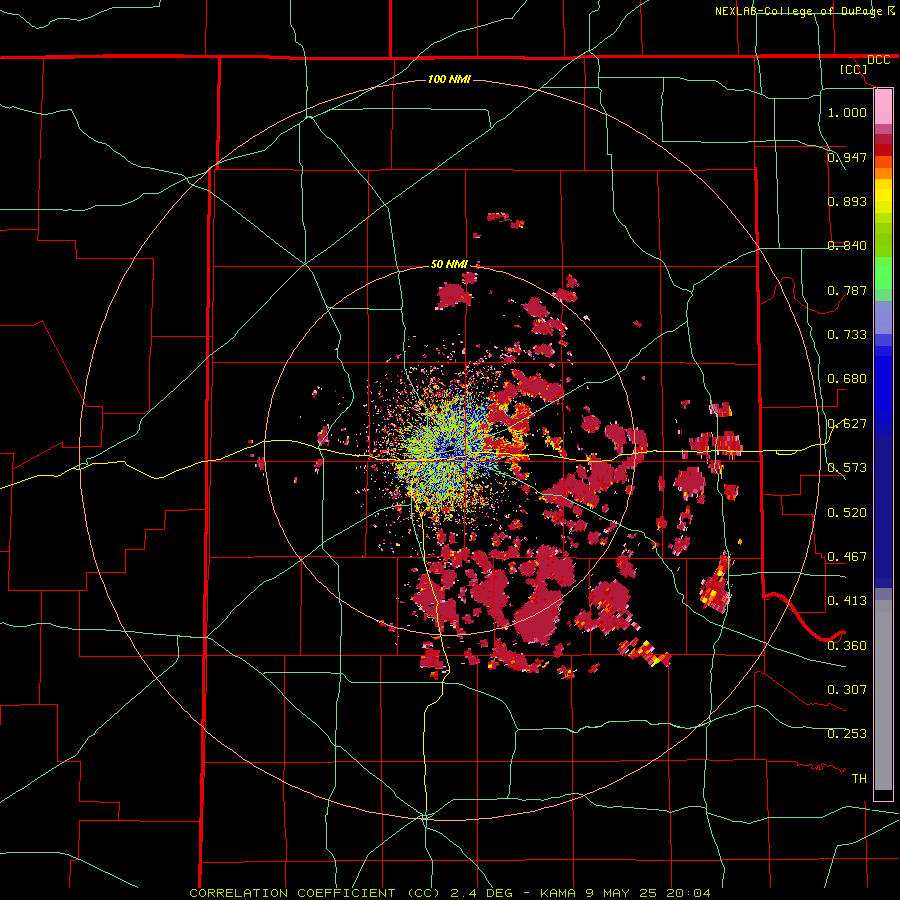Screen dimensions: 900x900
Task: Click the 0.413 legend value
Action: 847,601
